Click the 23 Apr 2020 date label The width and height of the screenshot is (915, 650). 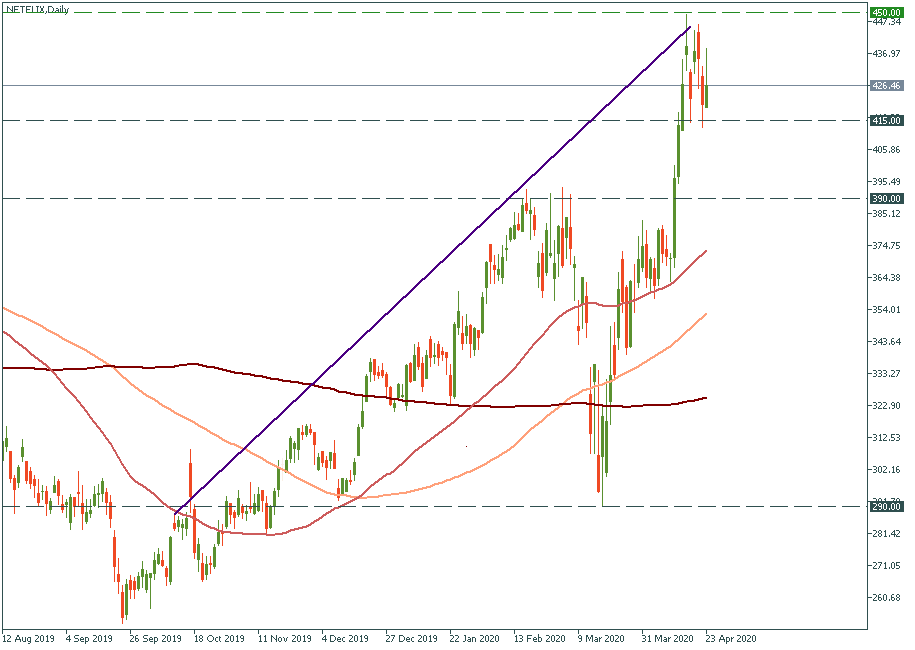(x=732, y=637)
